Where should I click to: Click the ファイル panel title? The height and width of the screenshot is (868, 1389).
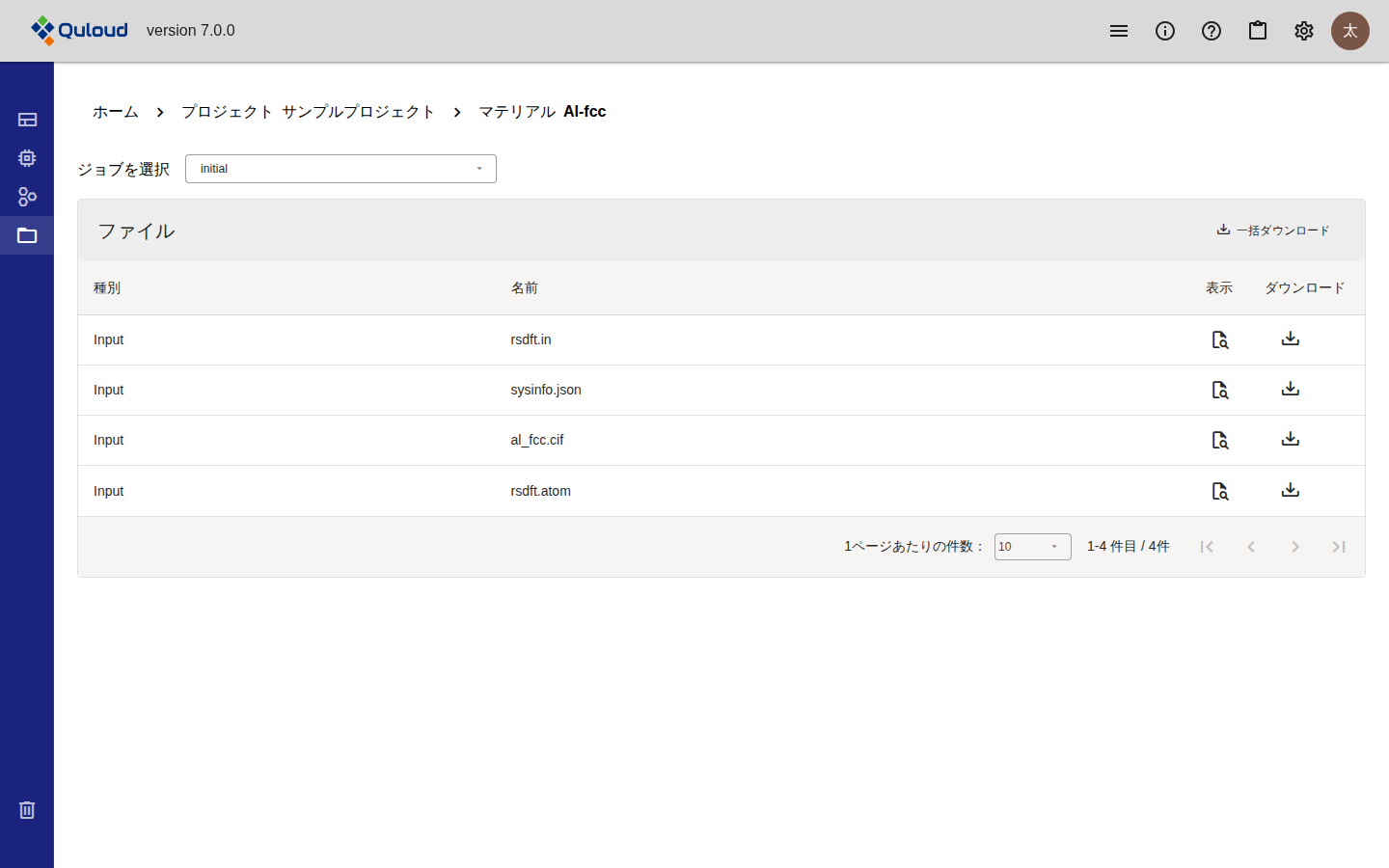(136, 231)
